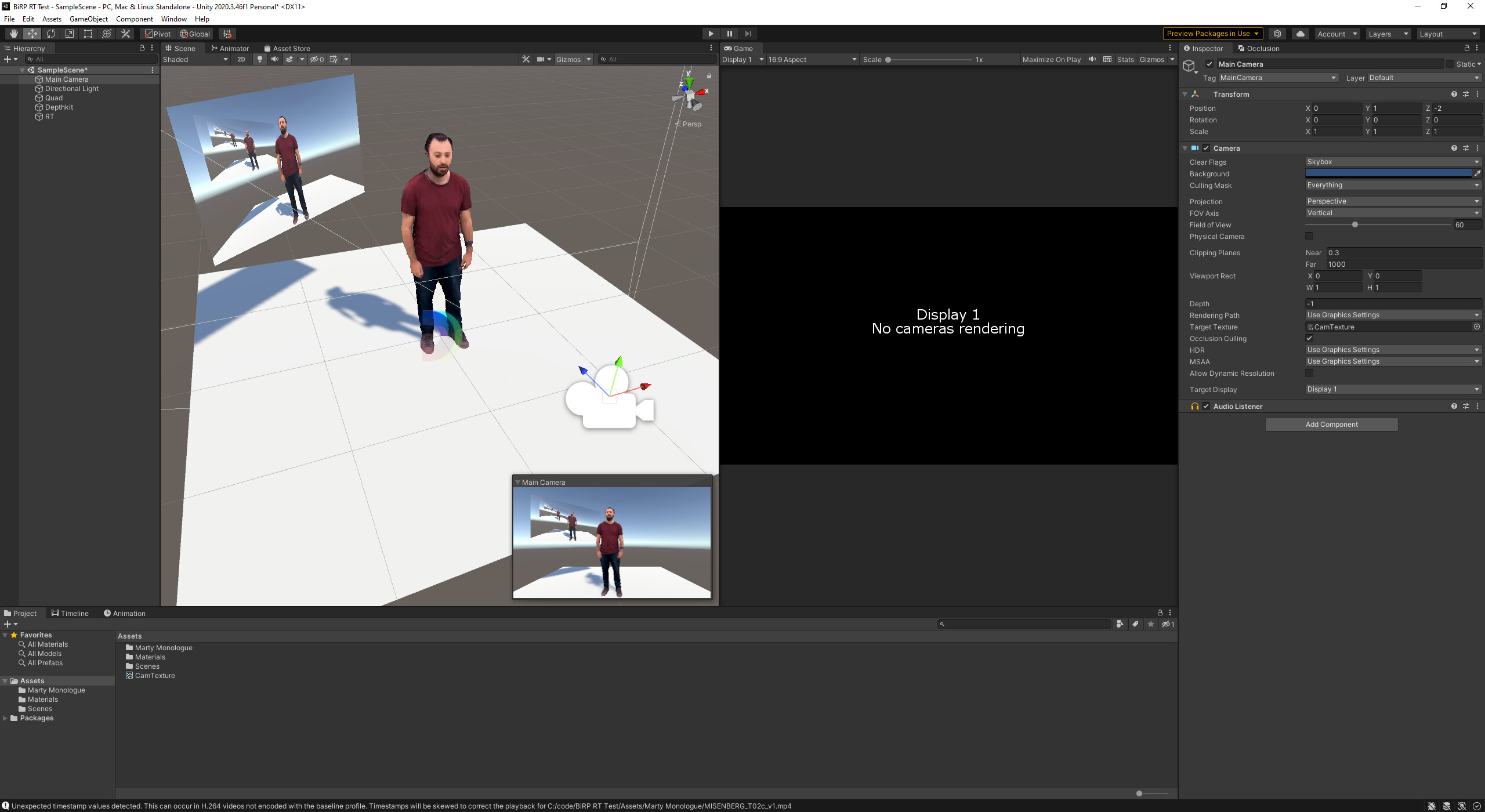Uncheck the Occlusion Culling checkbox
The height and width of the screenshot is (812, 1485).
[1309, 338]
